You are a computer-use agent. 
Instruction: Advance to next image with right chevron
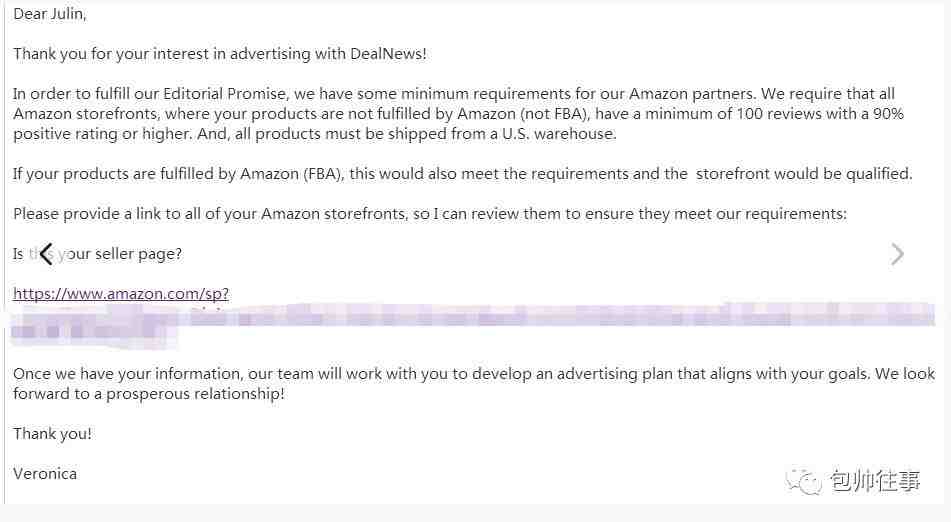898,254
